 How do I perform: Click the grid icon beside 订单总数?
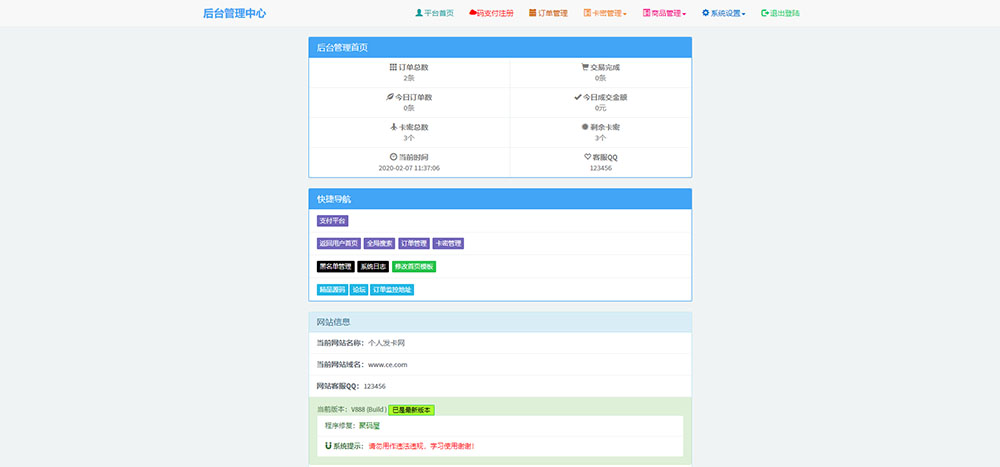click(x=393, y=67)
